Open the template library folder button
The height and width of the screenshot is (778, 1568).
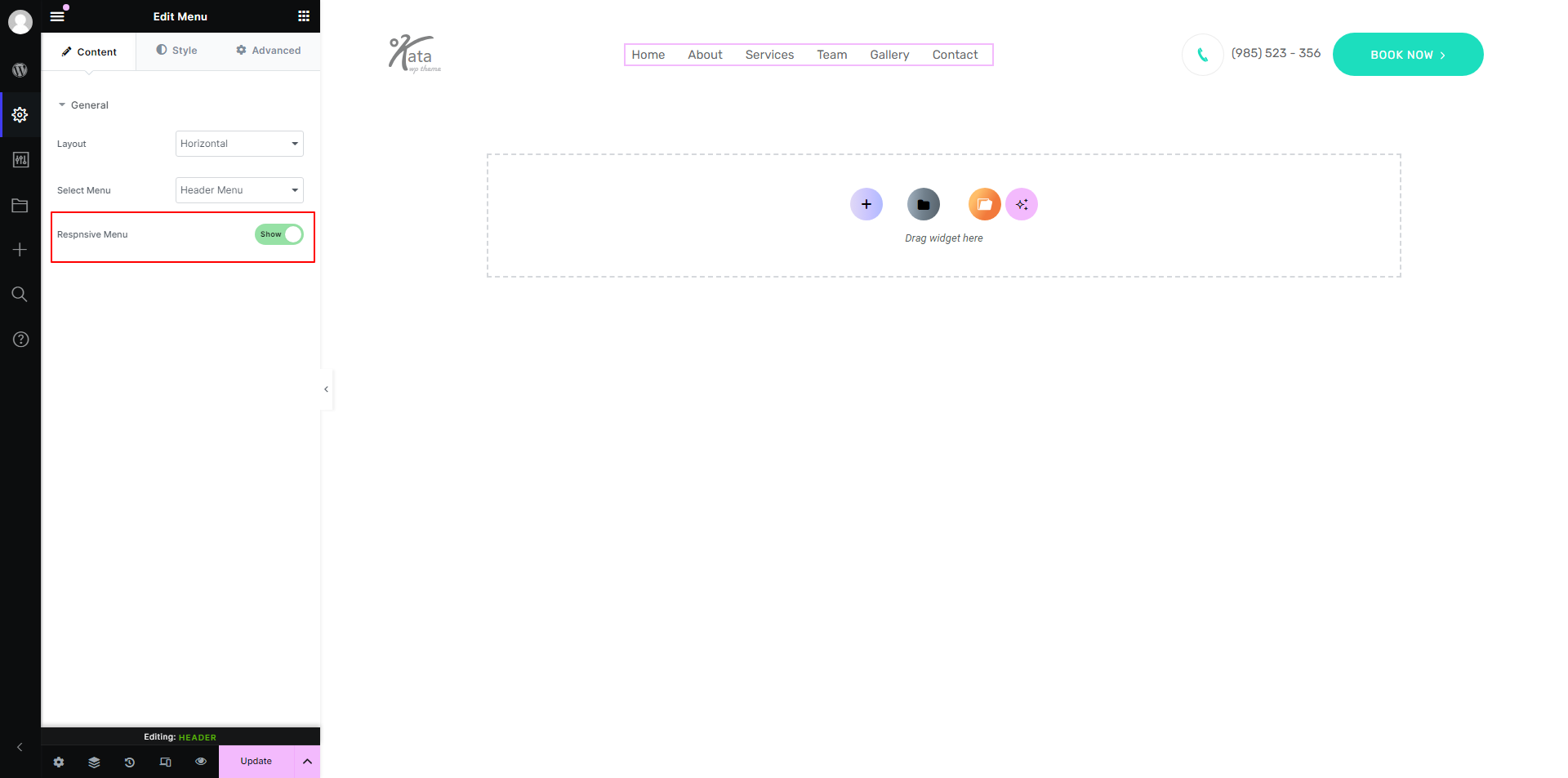tap(923, 204)
